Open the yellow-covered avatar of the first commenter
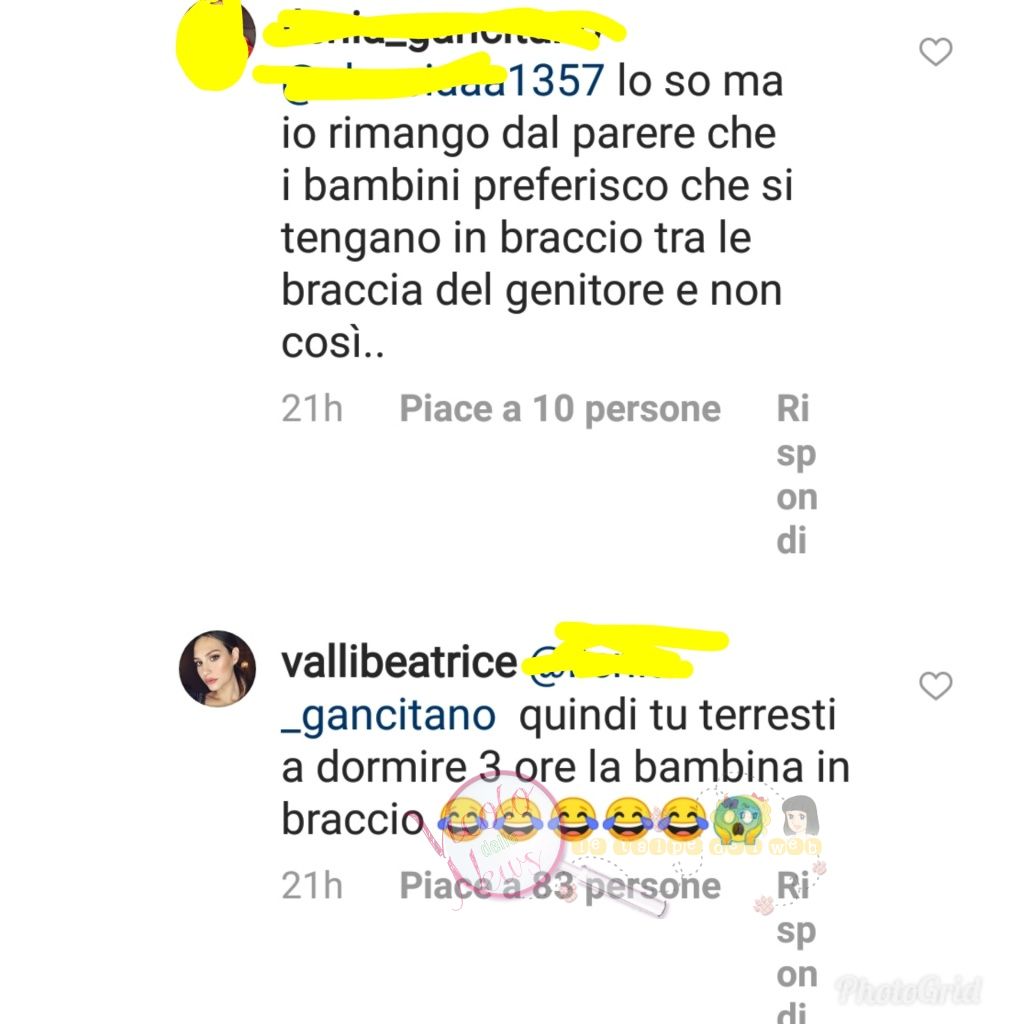Viewport: 1024px width, 1024px height. coord(216,42)
